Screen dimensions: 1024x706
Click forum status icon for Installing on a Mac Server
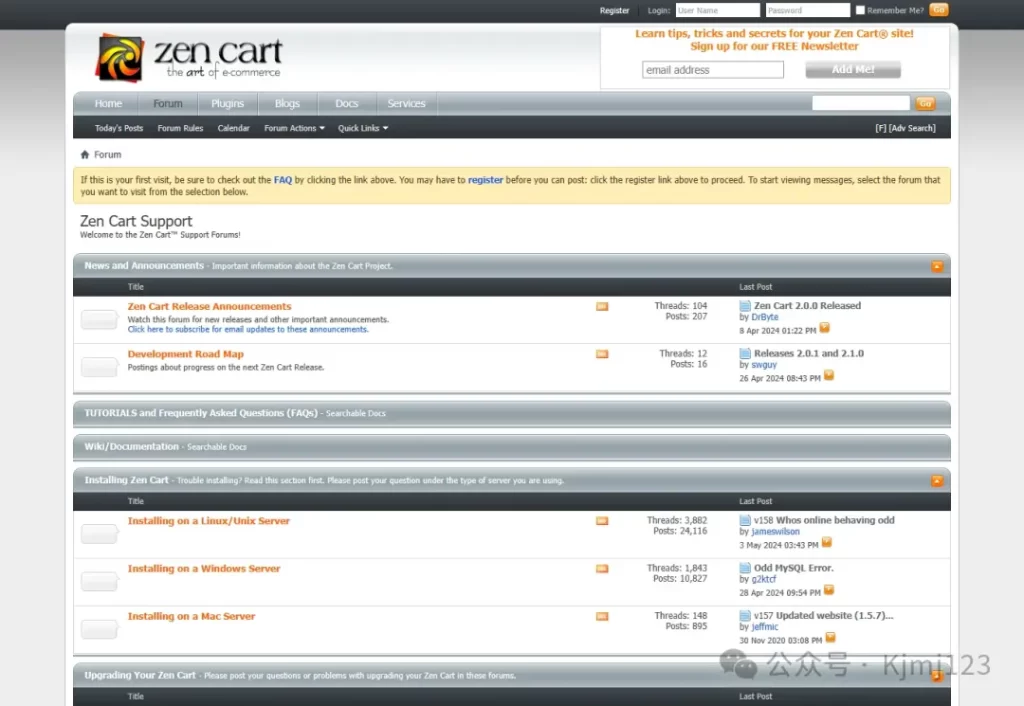[99, 629]
